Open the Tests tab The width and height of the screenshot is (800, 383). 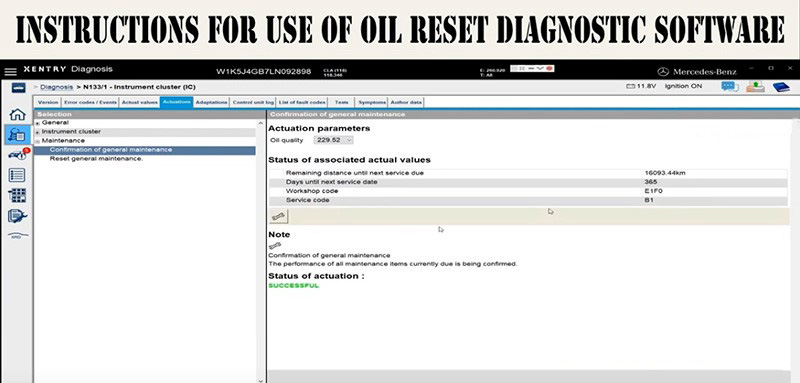341,103
